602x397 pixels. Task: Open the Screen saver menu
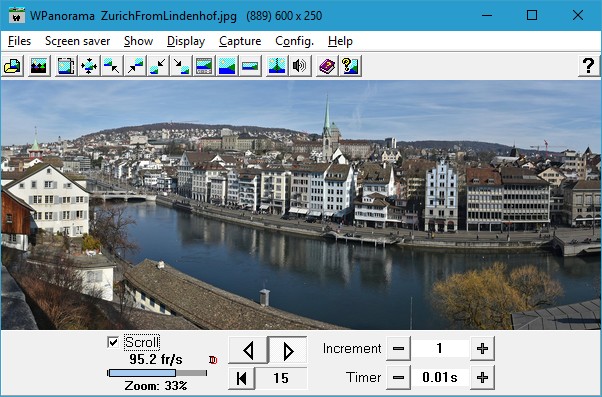(x=78, y=41)
